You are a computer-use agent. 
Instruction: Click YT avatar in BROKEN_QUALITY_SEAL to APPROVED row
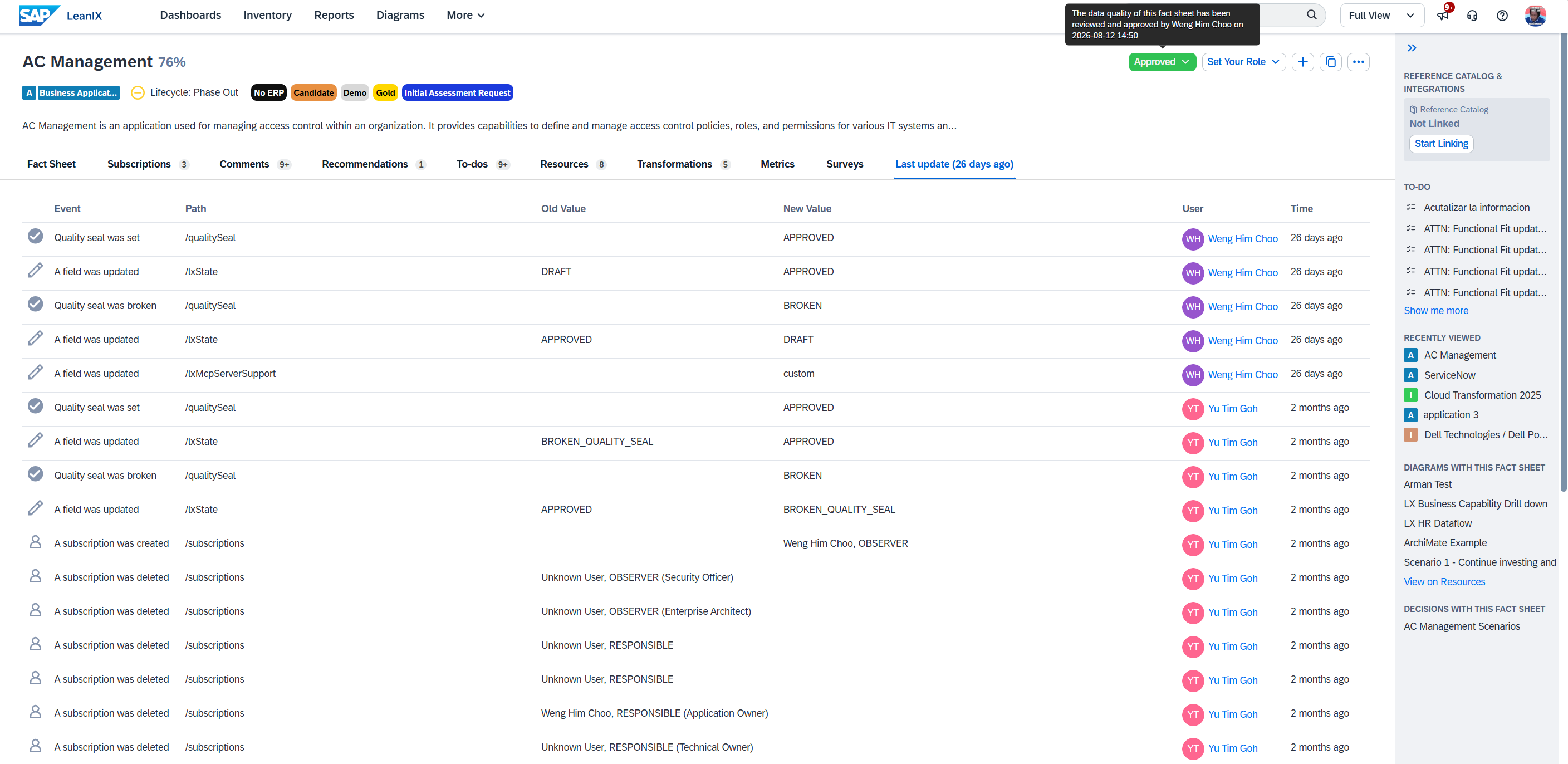(1193, 443)
